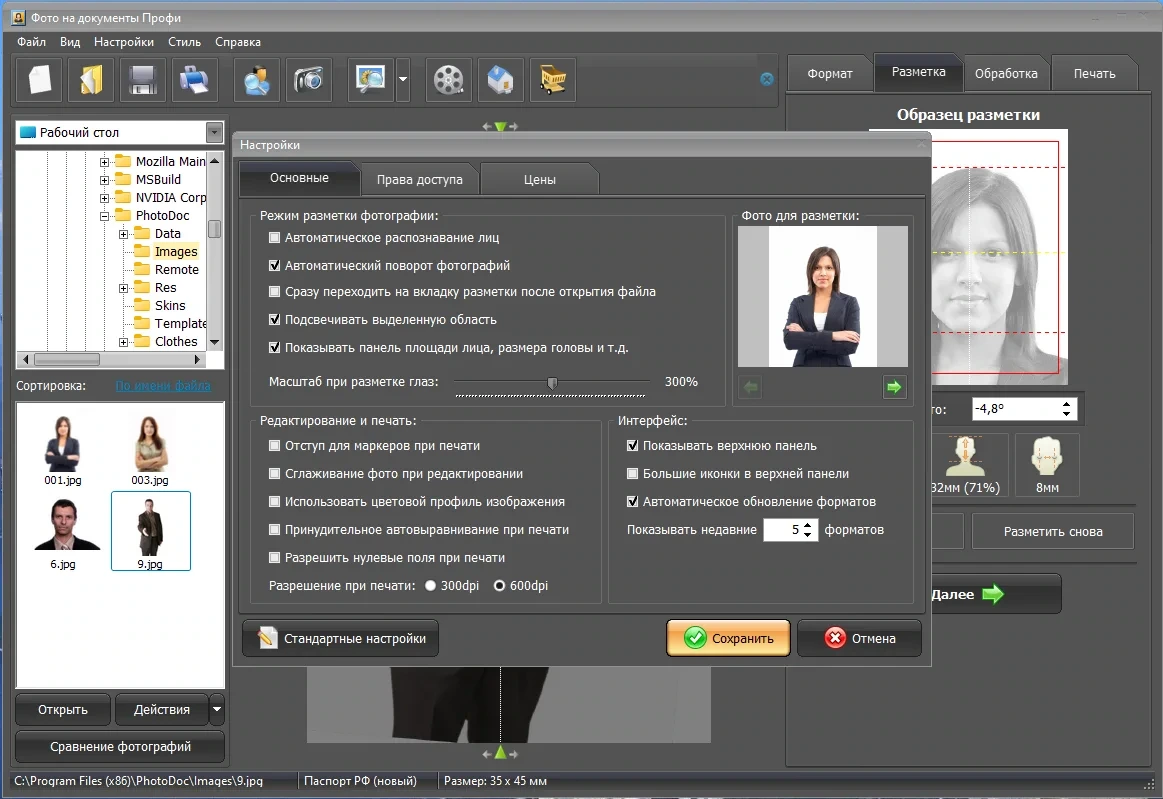Screen dimensions: 1163x799
Task: Click the save floppy disk icon
Action: tap(142, 79)
